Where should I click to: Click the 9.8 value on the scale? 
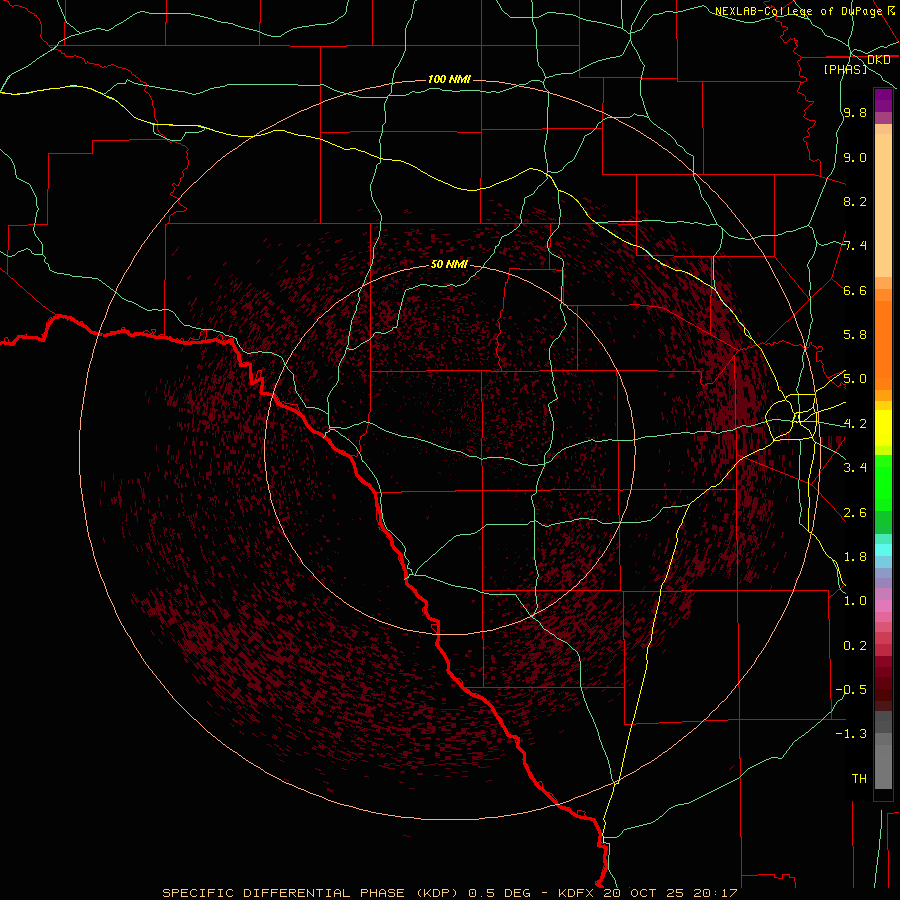[855, 112]
